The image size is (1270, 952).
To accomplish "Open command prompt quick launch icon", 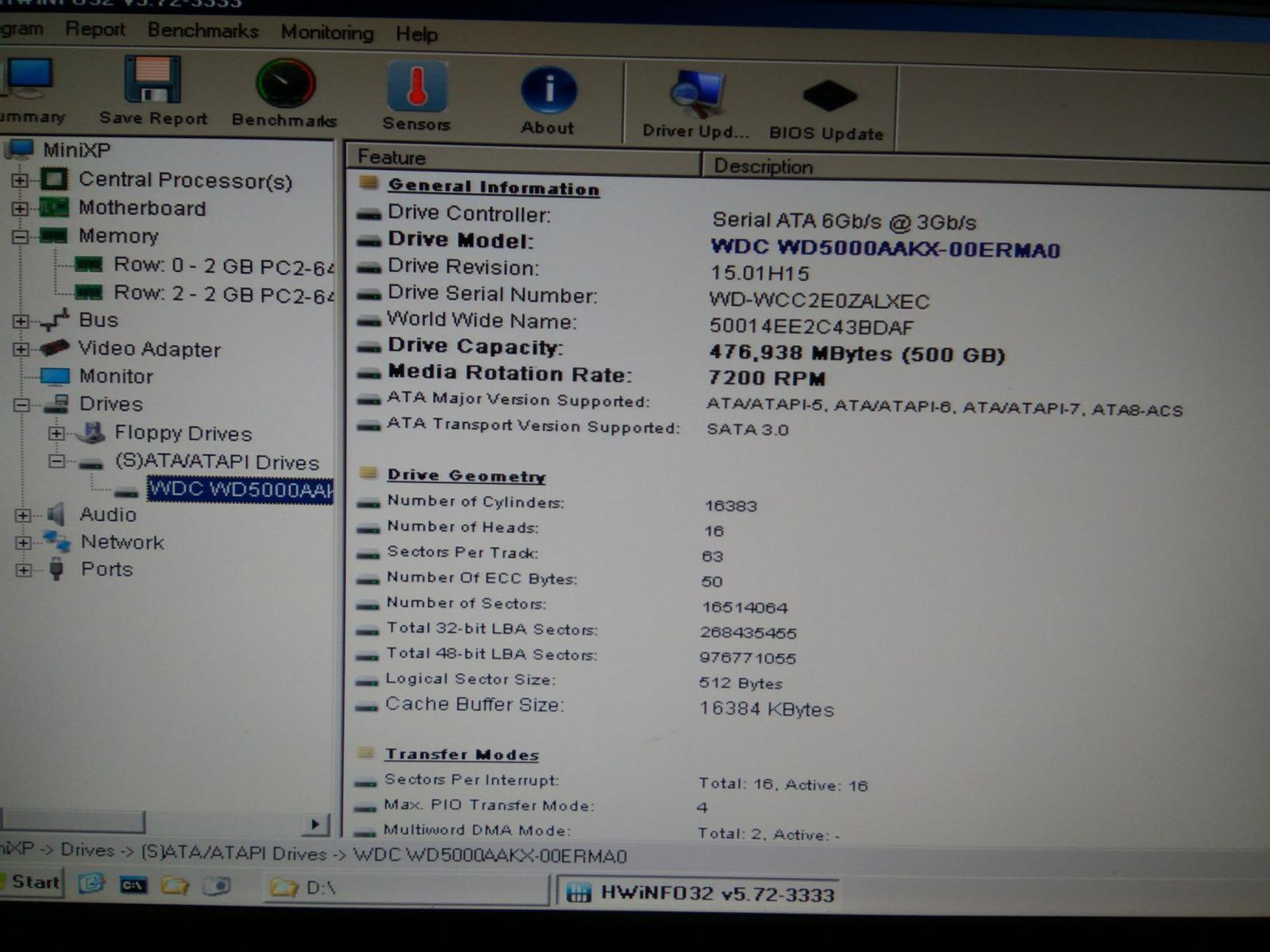I will click(133, 885).
